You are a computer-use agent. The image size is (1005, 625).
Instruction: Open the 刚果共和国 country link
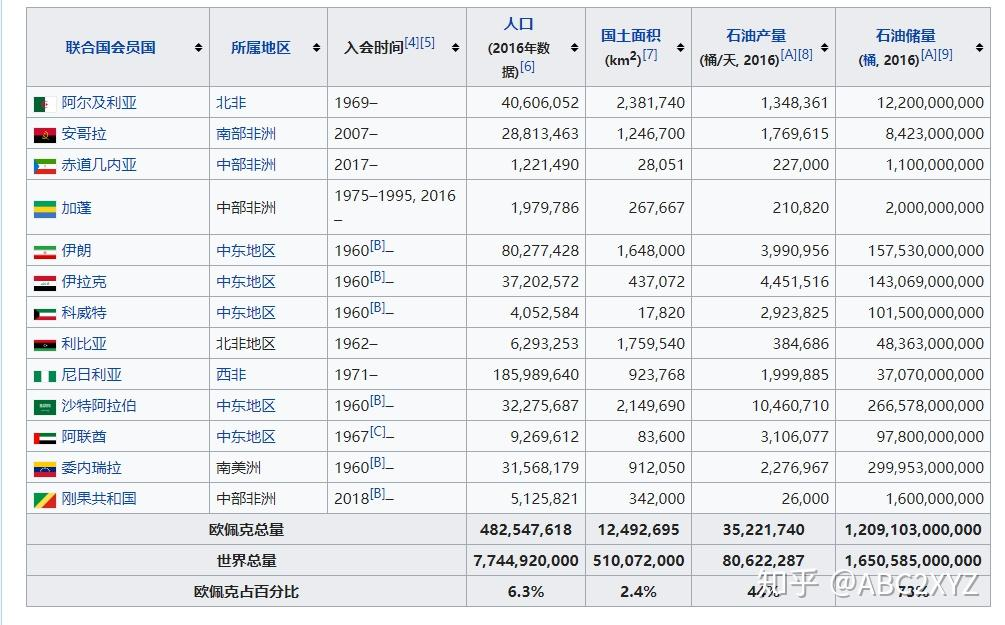[x=99, y=499]
